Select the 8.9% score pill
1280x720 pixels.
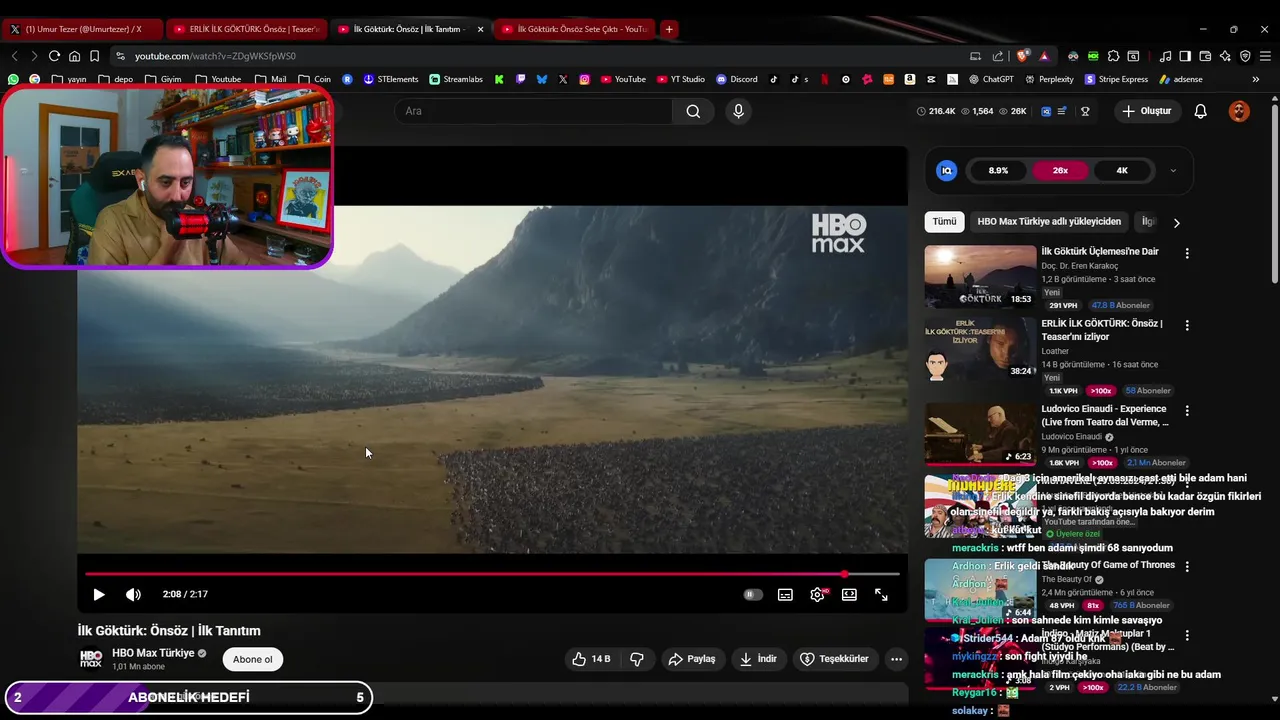coord(998,171)
